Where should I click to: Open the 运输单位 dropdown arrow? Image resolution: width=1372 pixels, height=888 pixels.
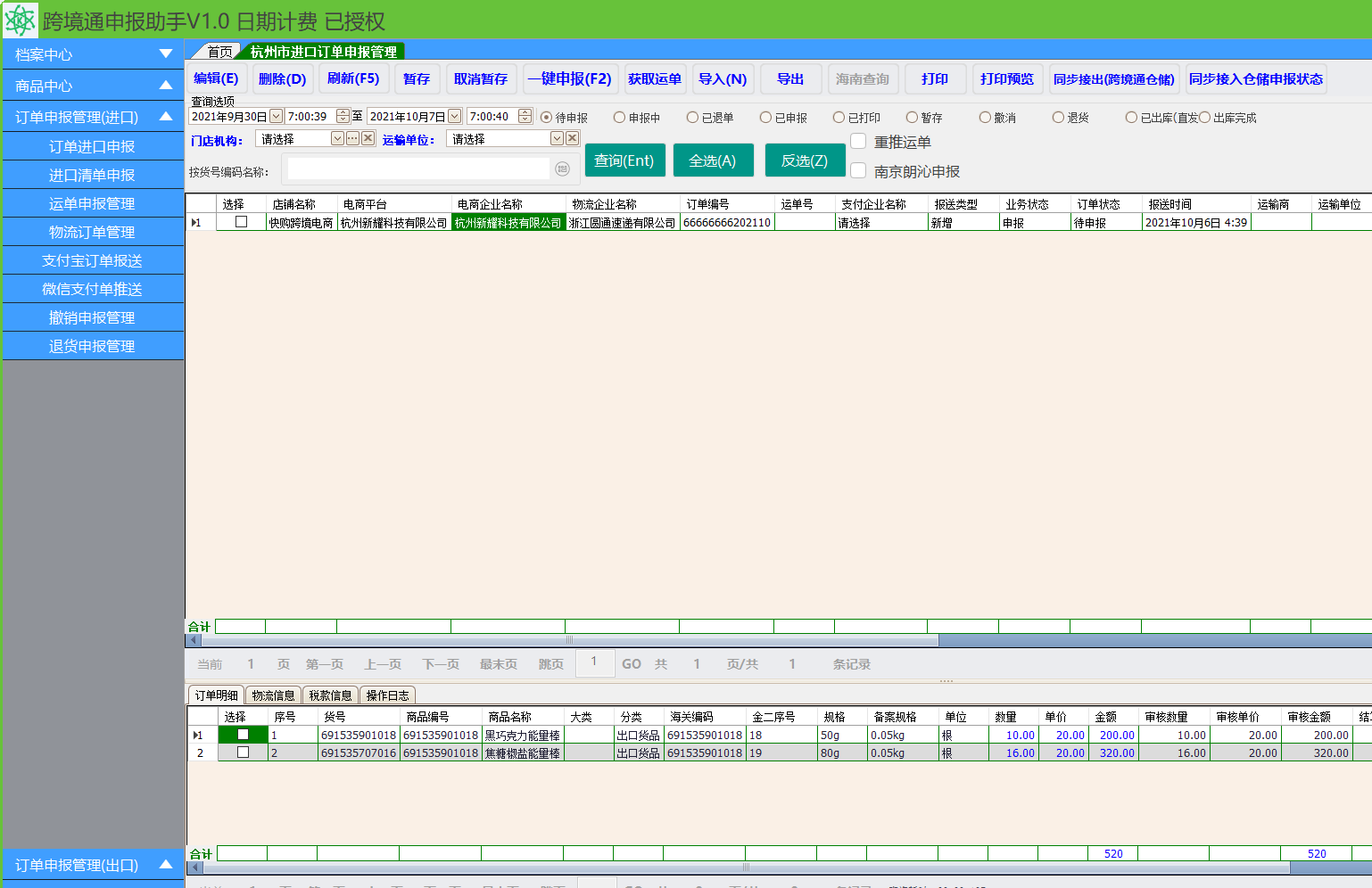coord(557,138)
